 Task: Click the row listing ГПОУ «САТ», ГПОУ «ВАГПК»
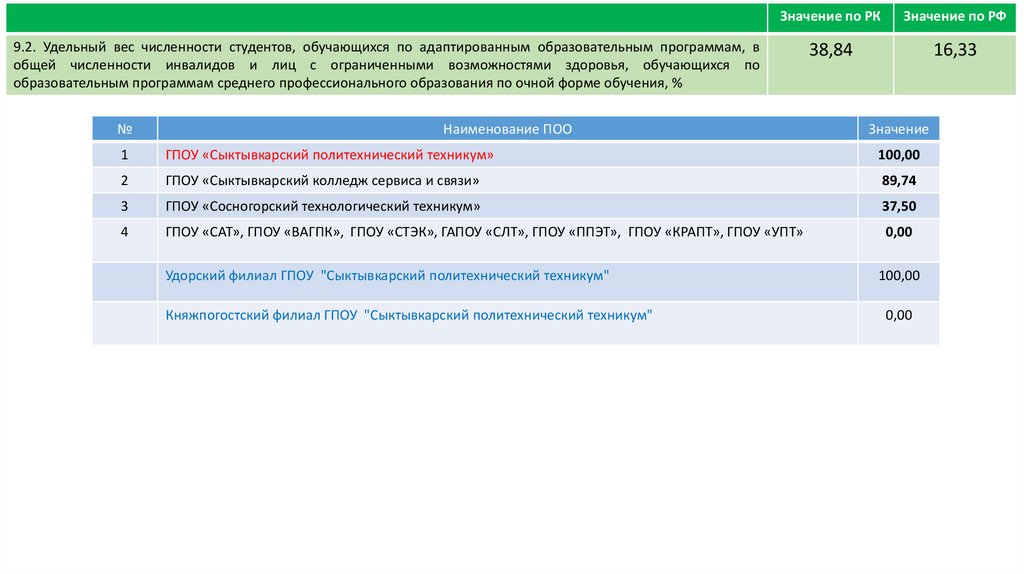pyautogui.click(x=484, y=232)
